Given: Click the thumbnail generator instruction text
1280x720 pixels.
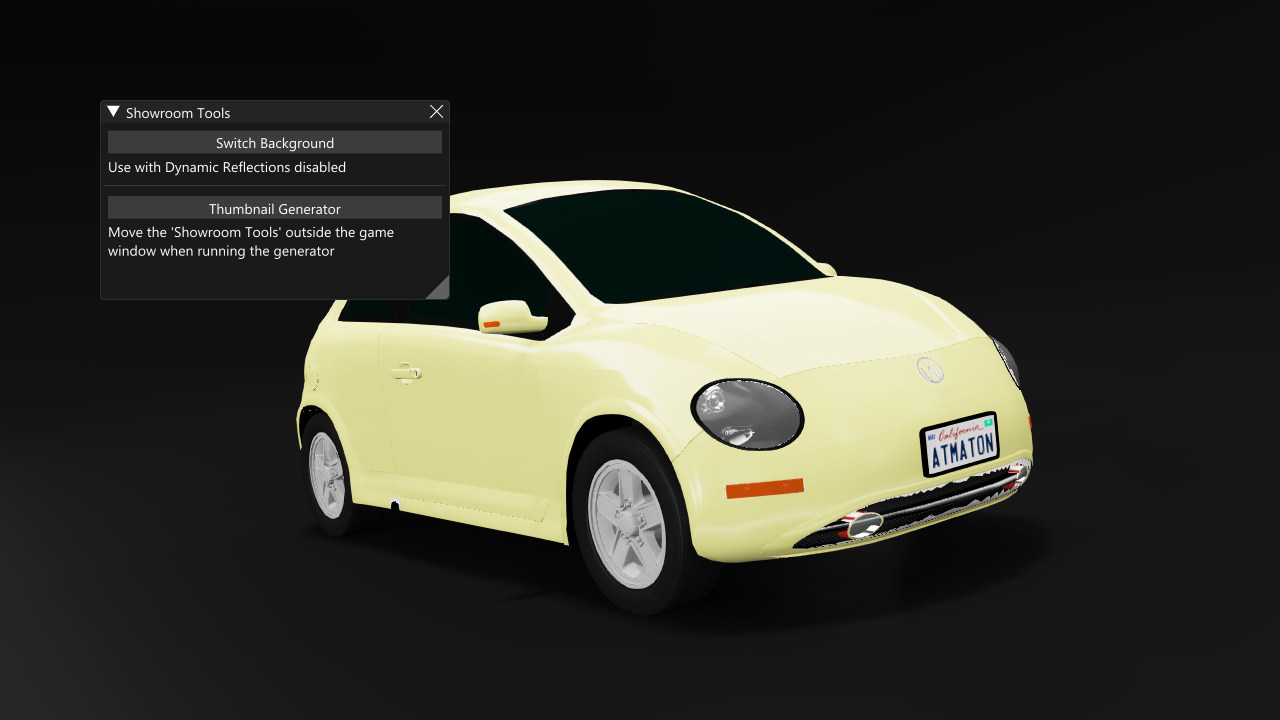Looking at the screenshot, I should coord(251,241).
